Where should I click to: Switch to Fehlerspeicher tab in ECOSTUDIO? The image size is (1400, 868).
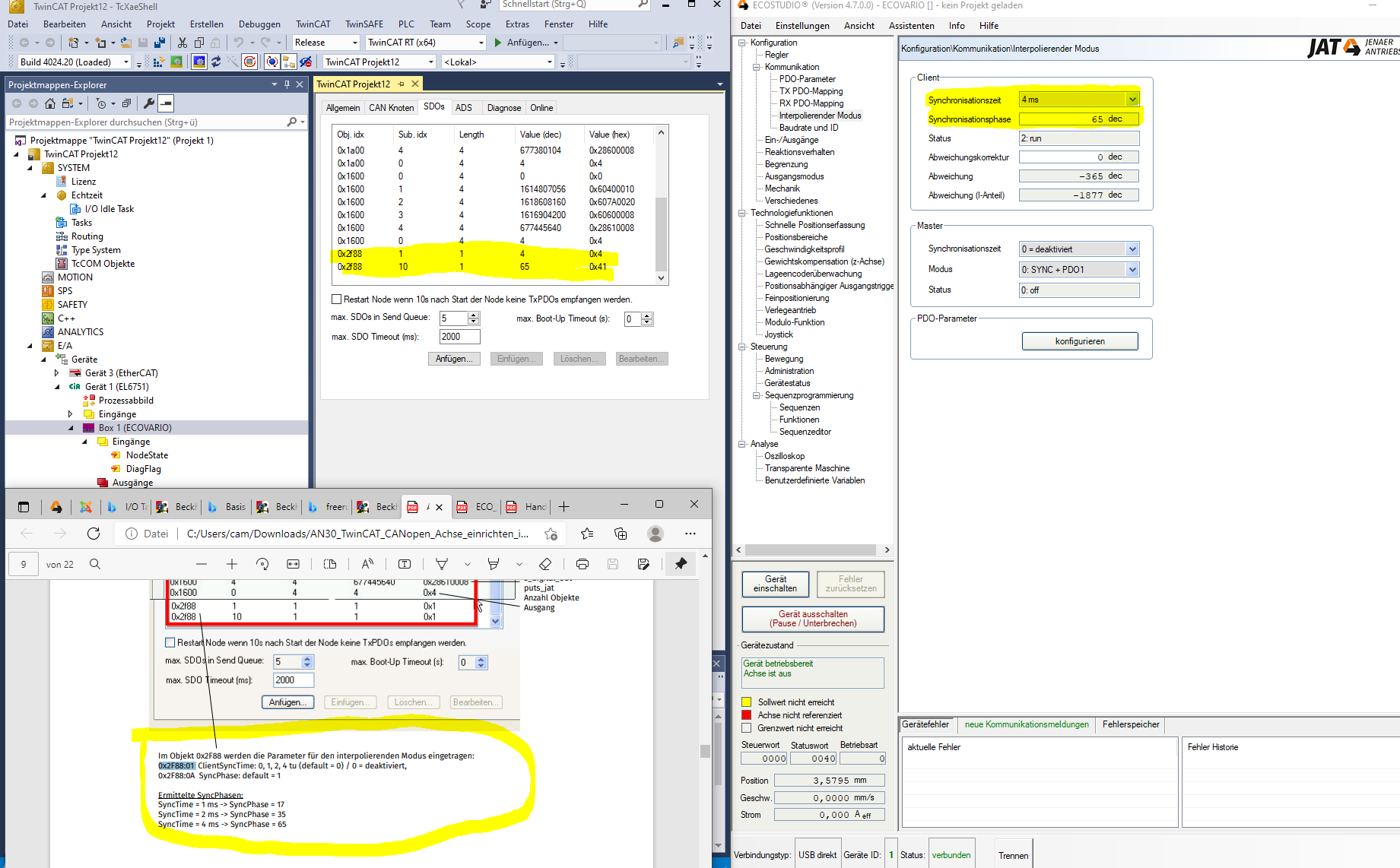(x=1131, y=724)
